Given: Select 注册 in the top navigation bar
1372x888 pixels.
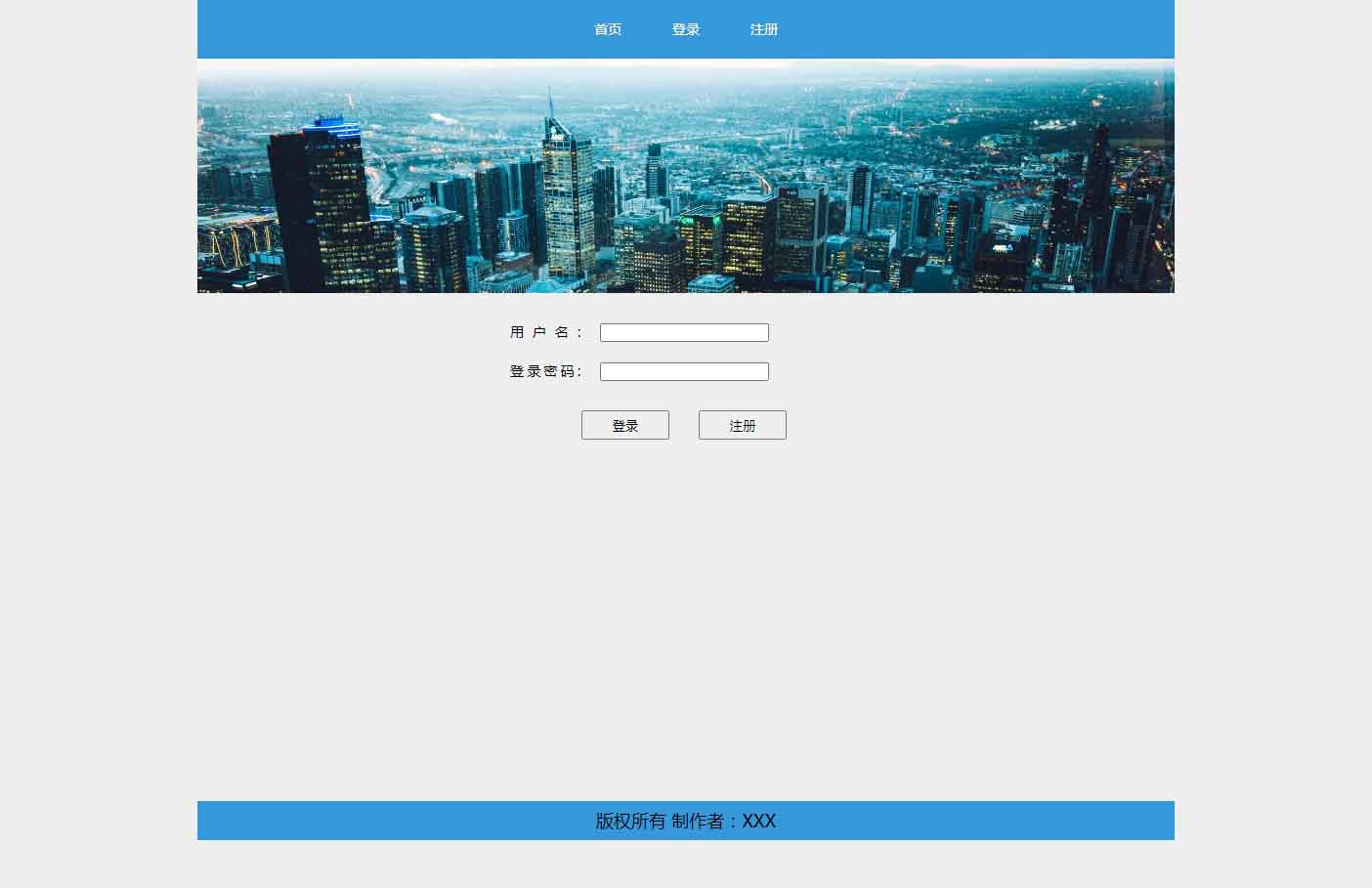Looking at the screenshot, I should (764, 29).
